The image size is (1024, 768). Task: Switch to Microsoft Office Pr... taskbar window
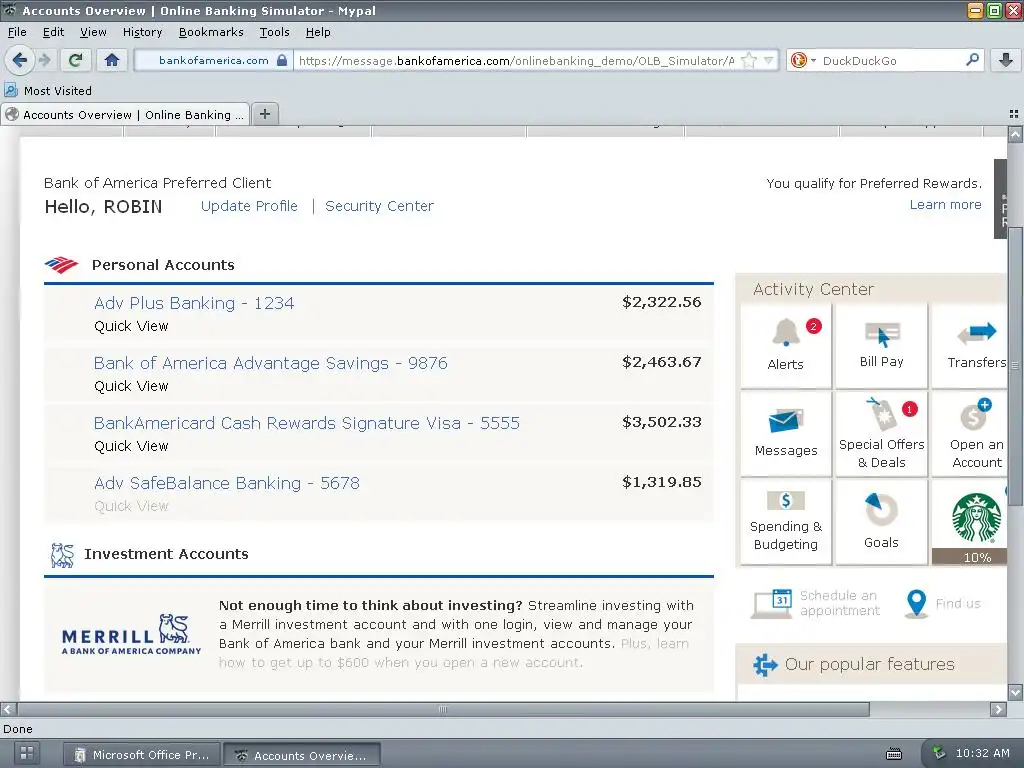click(x=142, y=755)
